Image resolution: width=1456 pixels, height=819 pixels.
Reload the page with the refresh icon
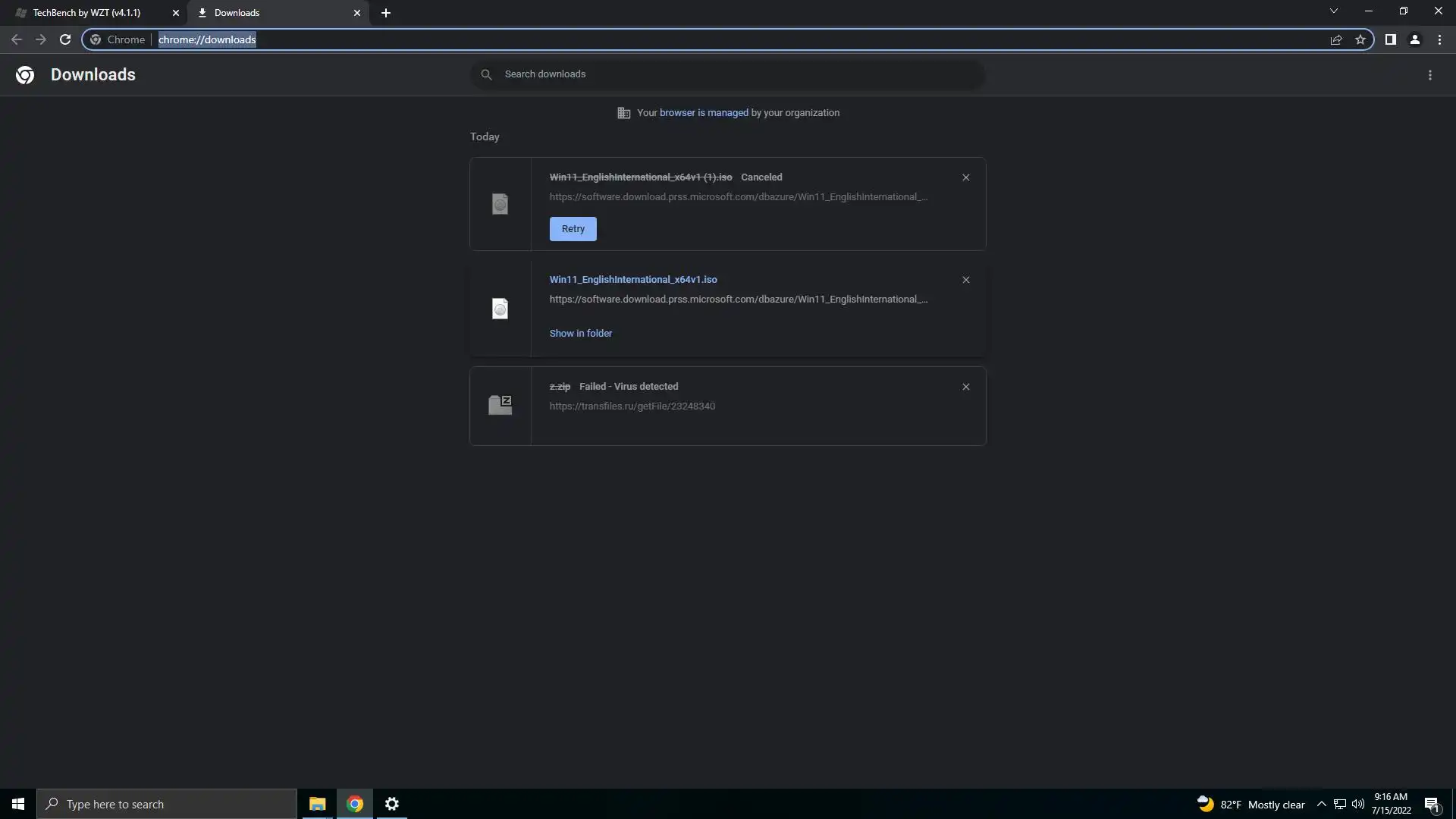[65, 39]
